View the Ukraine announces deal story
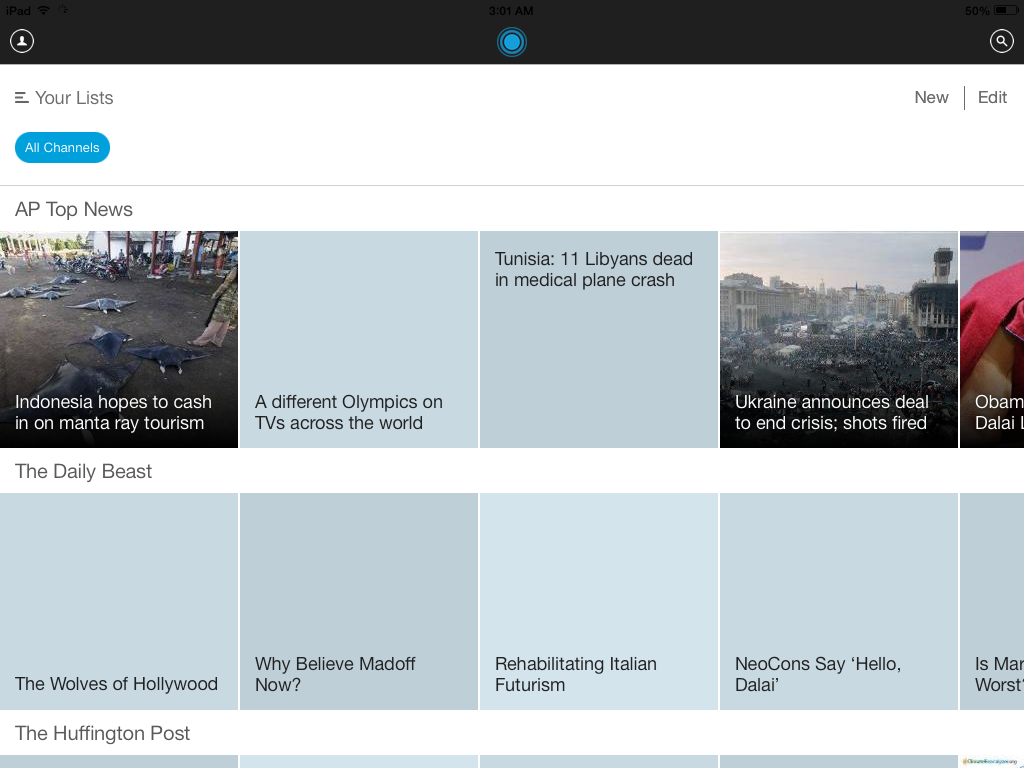Image resolution: width=1024 pixels, height=768 pixels. [839, 340]
